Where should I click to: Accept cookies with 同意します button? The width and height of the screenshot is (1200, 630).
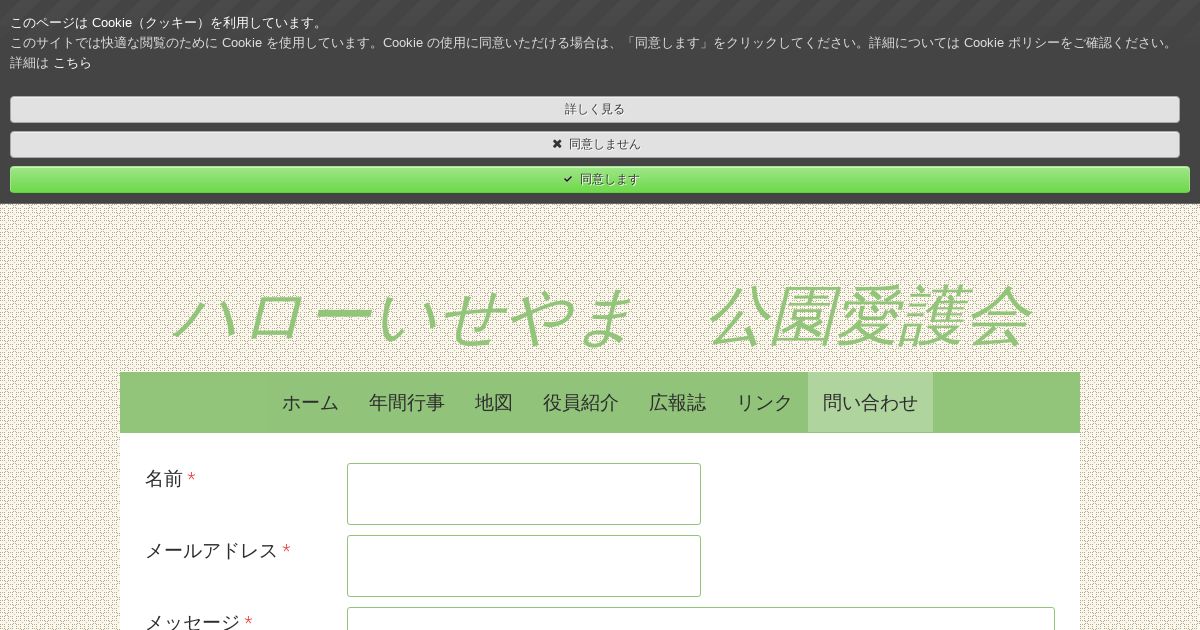[600, 179]
